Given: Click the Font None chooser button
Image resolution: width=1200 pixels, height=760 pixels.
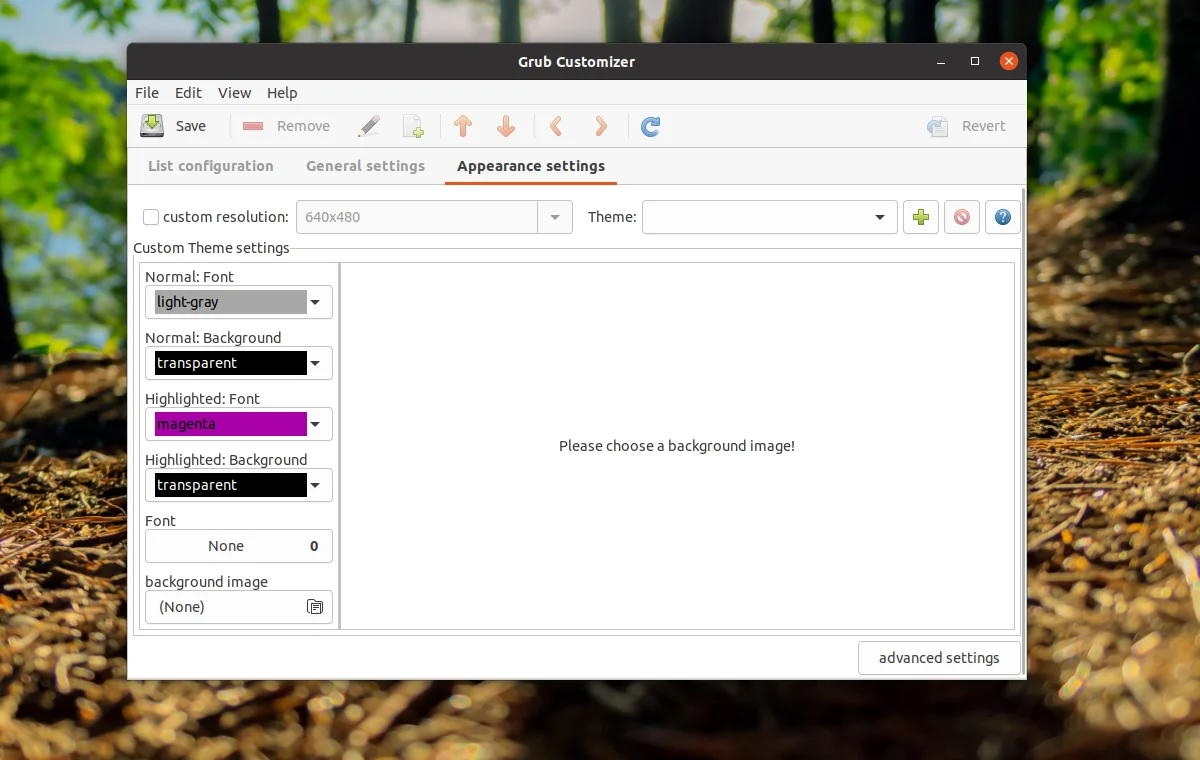Looking at the screenshot, I should 239,546.
